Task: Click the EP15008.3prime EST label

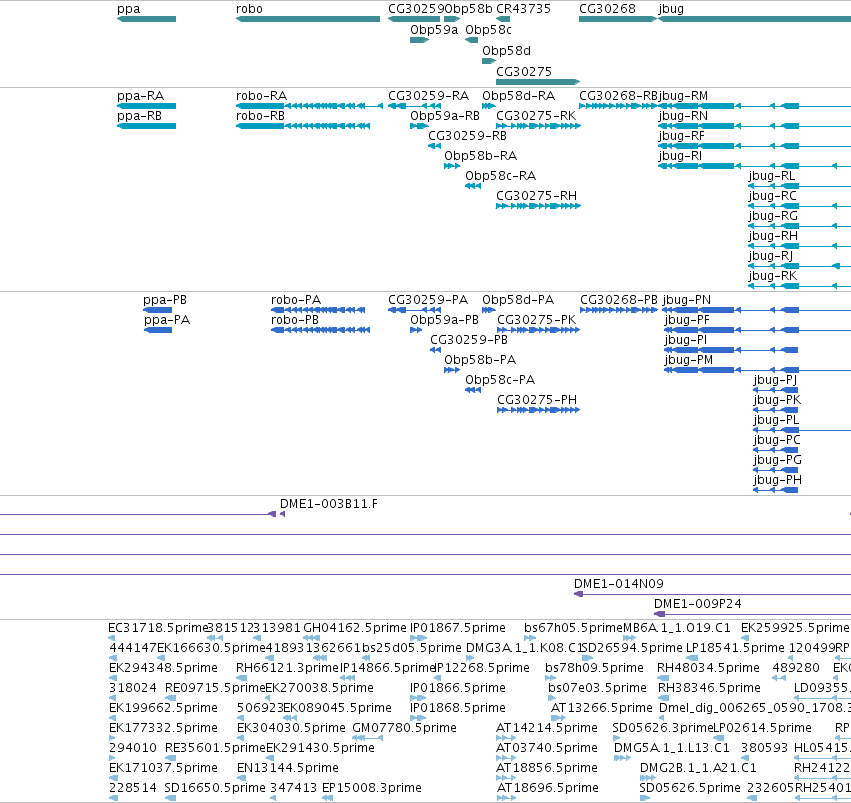Action: pos(372,788)
